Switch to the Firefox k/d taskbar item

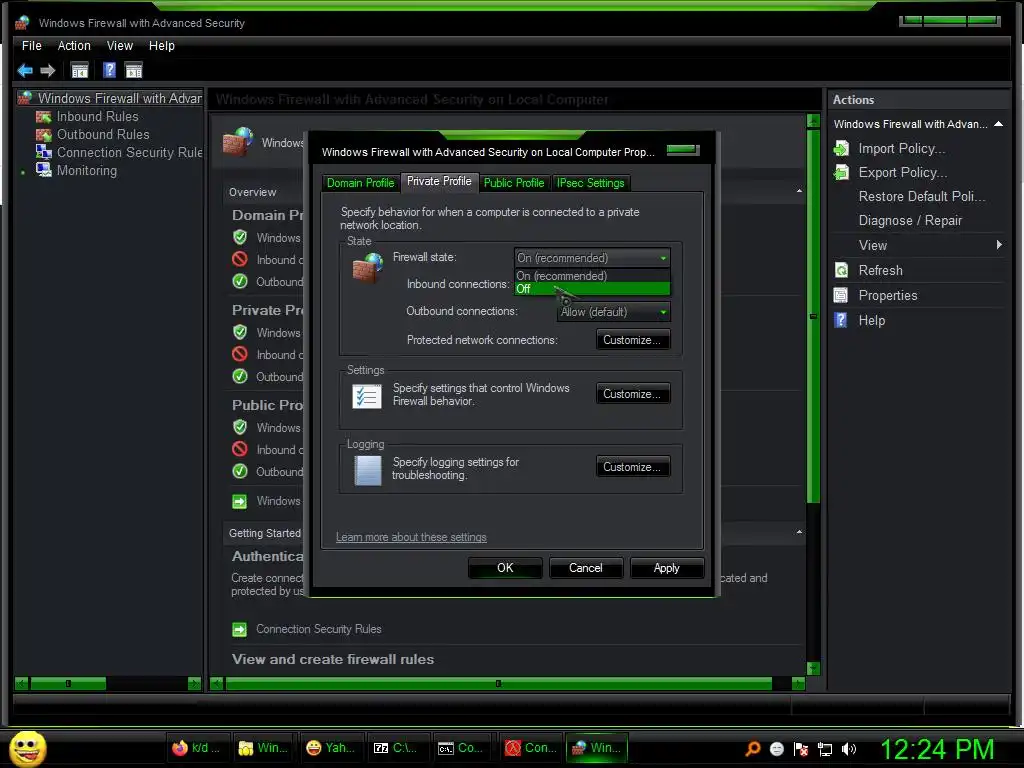click(x=196, y=748)
